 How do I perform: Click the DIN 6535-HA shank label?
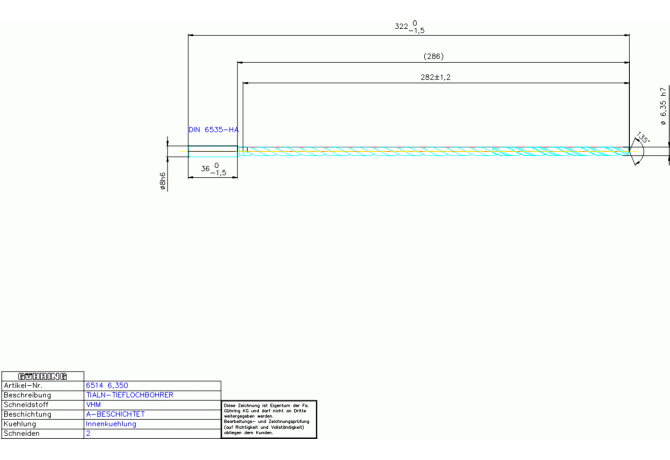click(x=213, y=130)
